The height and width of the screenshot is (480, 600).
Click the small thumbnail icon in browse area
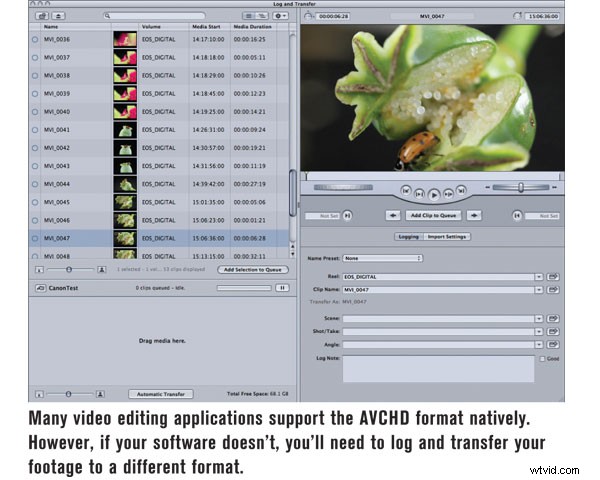(x=39, y=270)
